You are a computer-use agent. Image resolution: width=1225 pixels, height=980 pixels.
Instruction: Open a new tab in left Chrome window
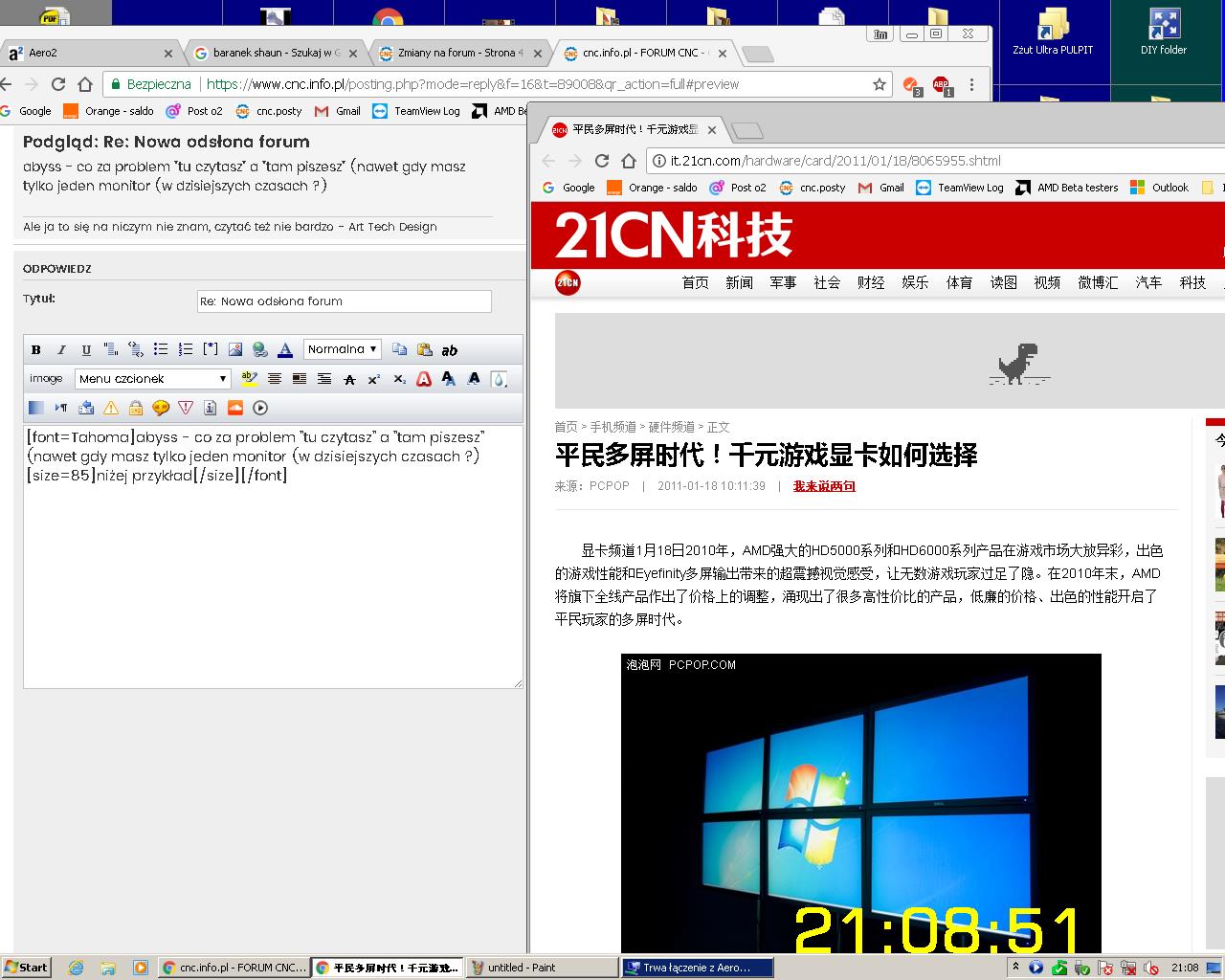click(757, 54)
